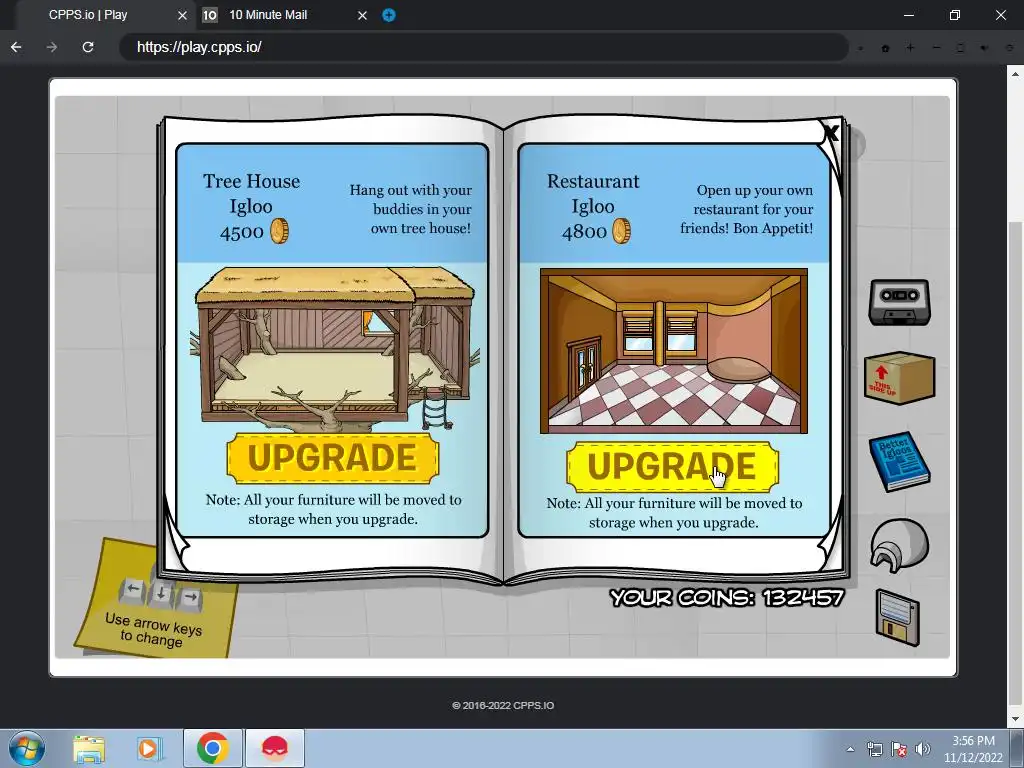Screen dimensions: 1024x768
Task: Click the right arrow key on sticky note
Action: tap(189, 598)
